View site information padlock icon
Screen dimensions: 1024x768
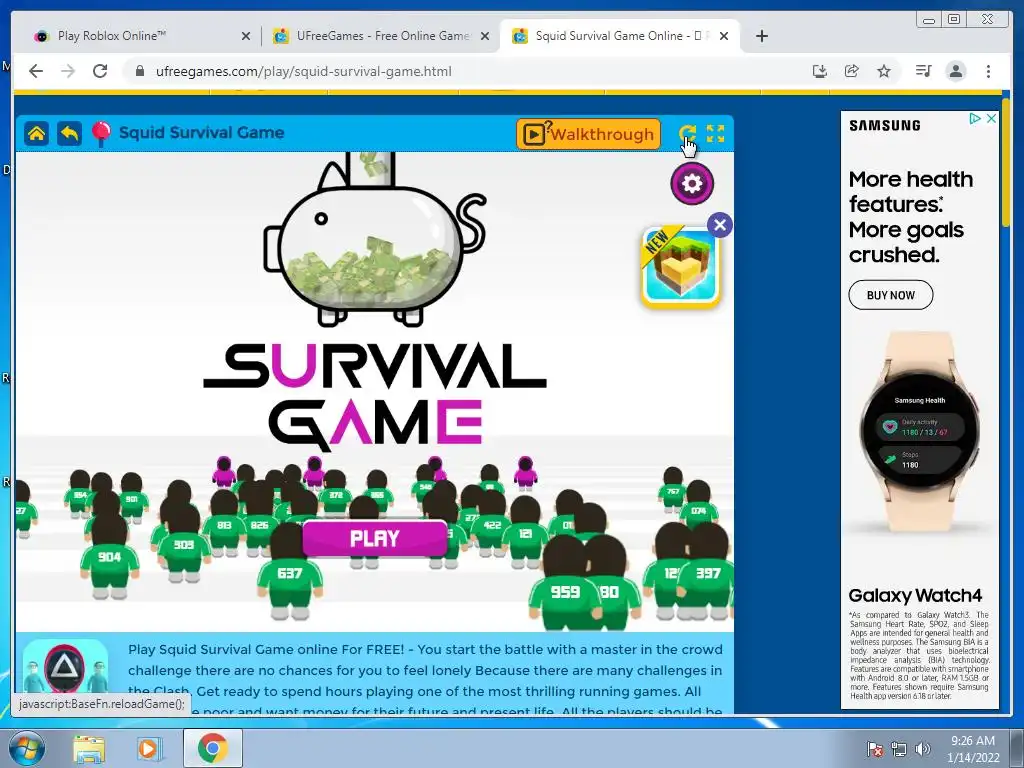(x=140, y=71)
